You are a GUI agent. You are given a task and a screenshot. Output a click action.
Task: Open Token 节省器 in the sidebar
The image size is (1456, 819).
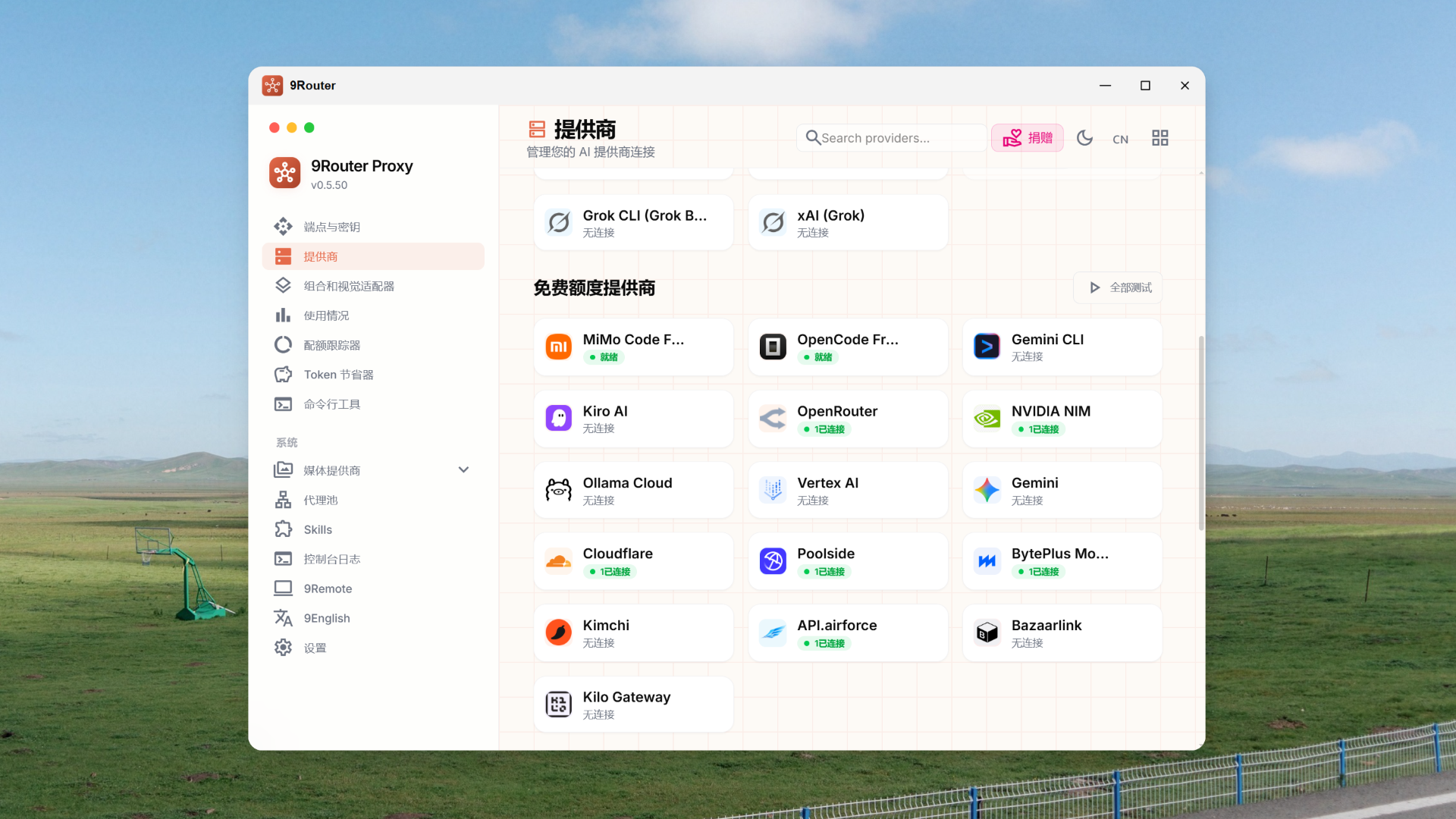pyautogui.click(x=373, y=375)
